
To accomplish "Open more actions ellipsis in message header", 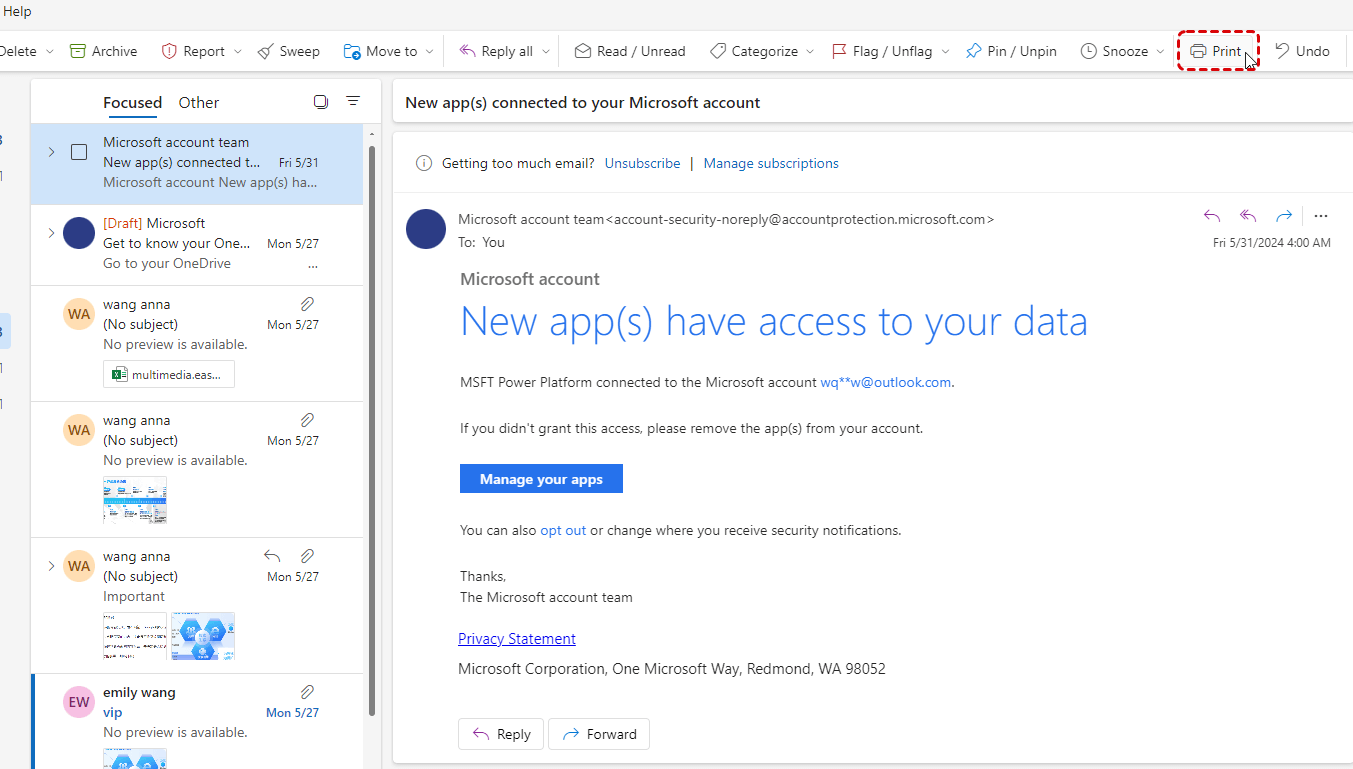I will coord(1321,216).
